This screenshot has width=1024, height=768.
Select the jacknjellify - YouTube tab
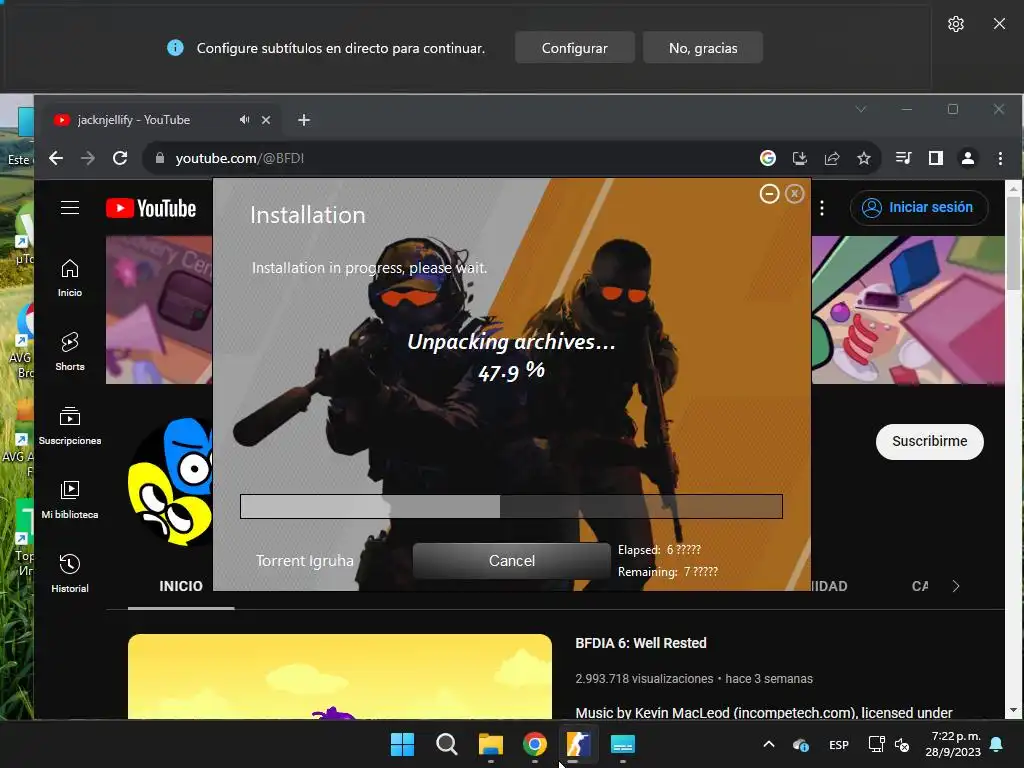tap(161, 120)
